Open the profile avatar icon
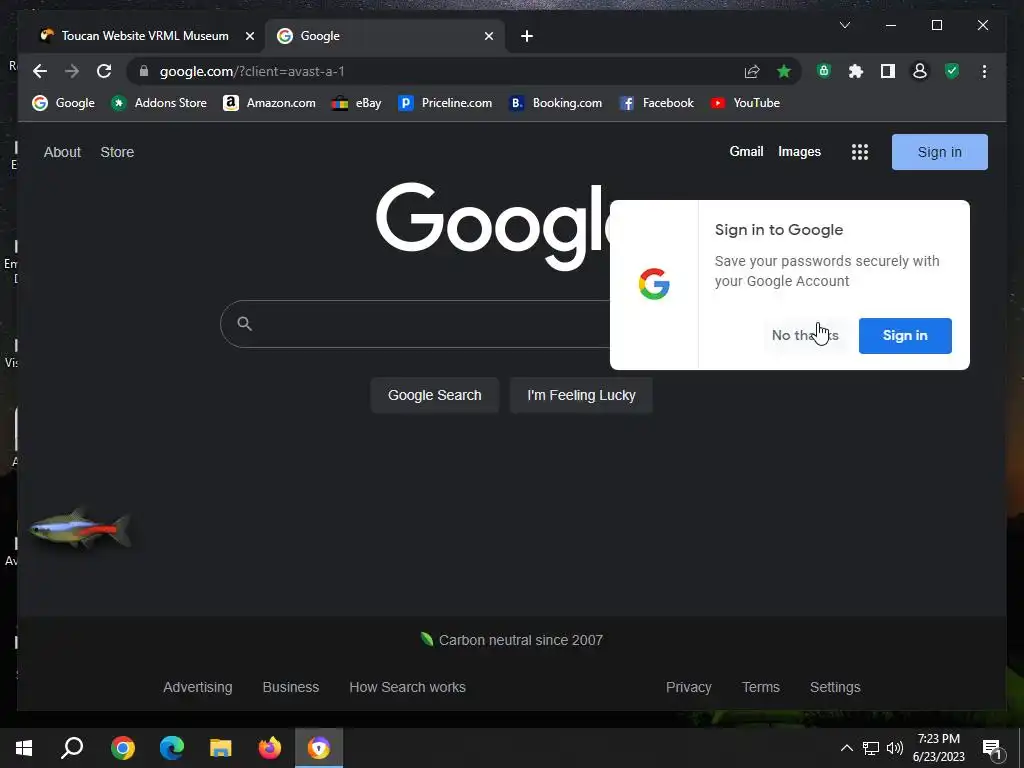This screenshot has height=768, width=1024. point(920,71)
